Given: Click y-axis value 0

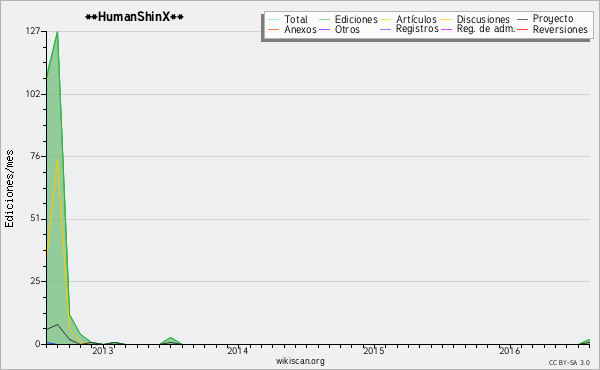Looking at the screenshot, I should tap(38, 344).
